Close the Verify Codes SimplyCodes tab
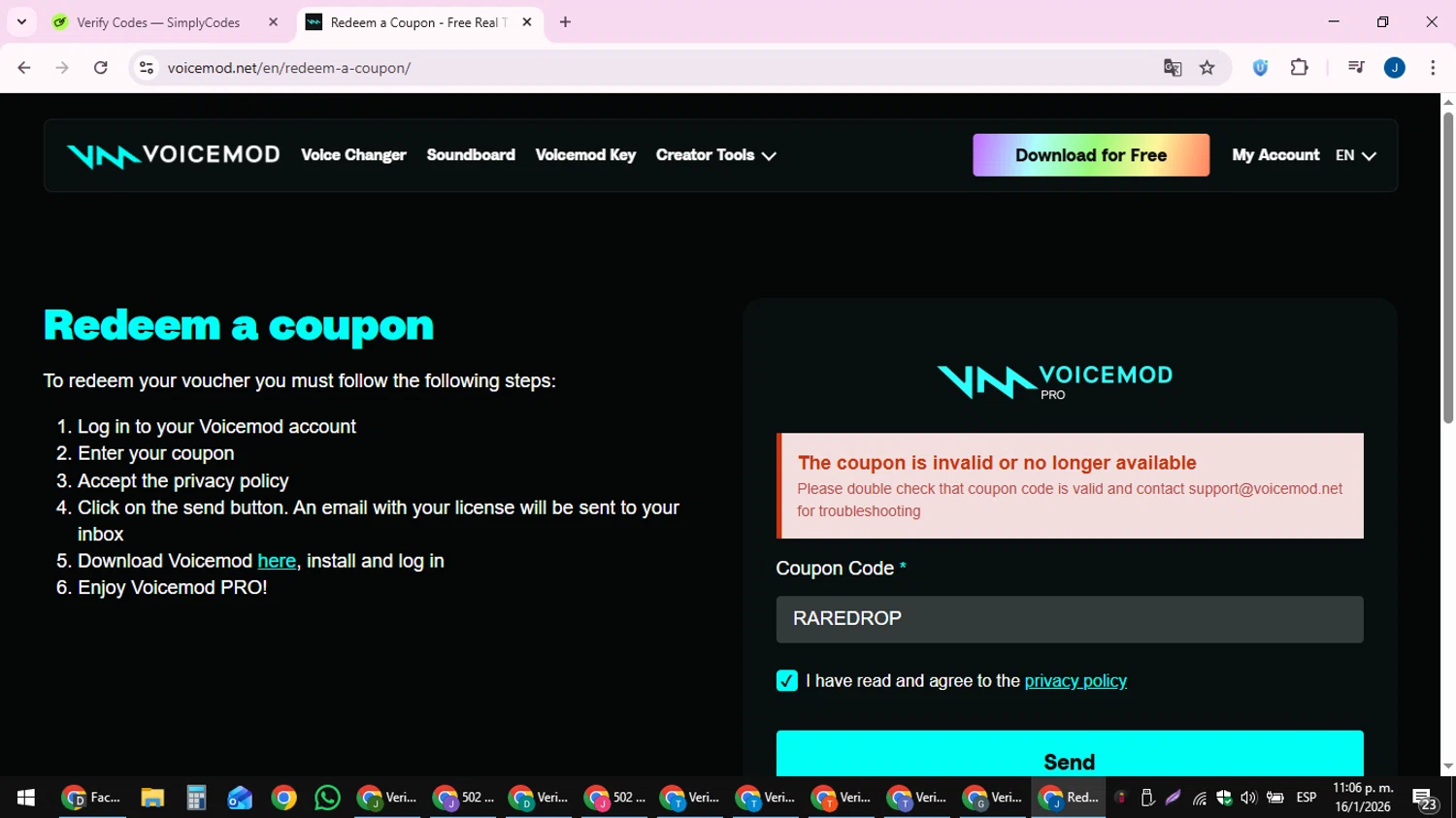The width and height of the screenshot is (1456, 818). pyautogui.click(x=273, y=21)
